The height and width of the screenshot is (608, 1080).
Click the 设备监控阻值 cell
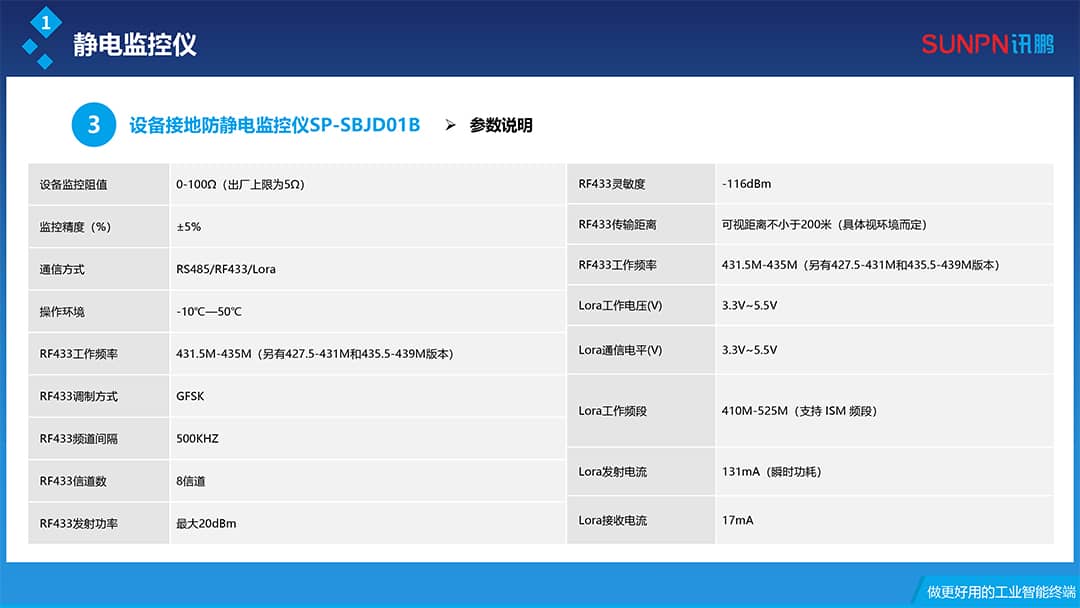98,185
